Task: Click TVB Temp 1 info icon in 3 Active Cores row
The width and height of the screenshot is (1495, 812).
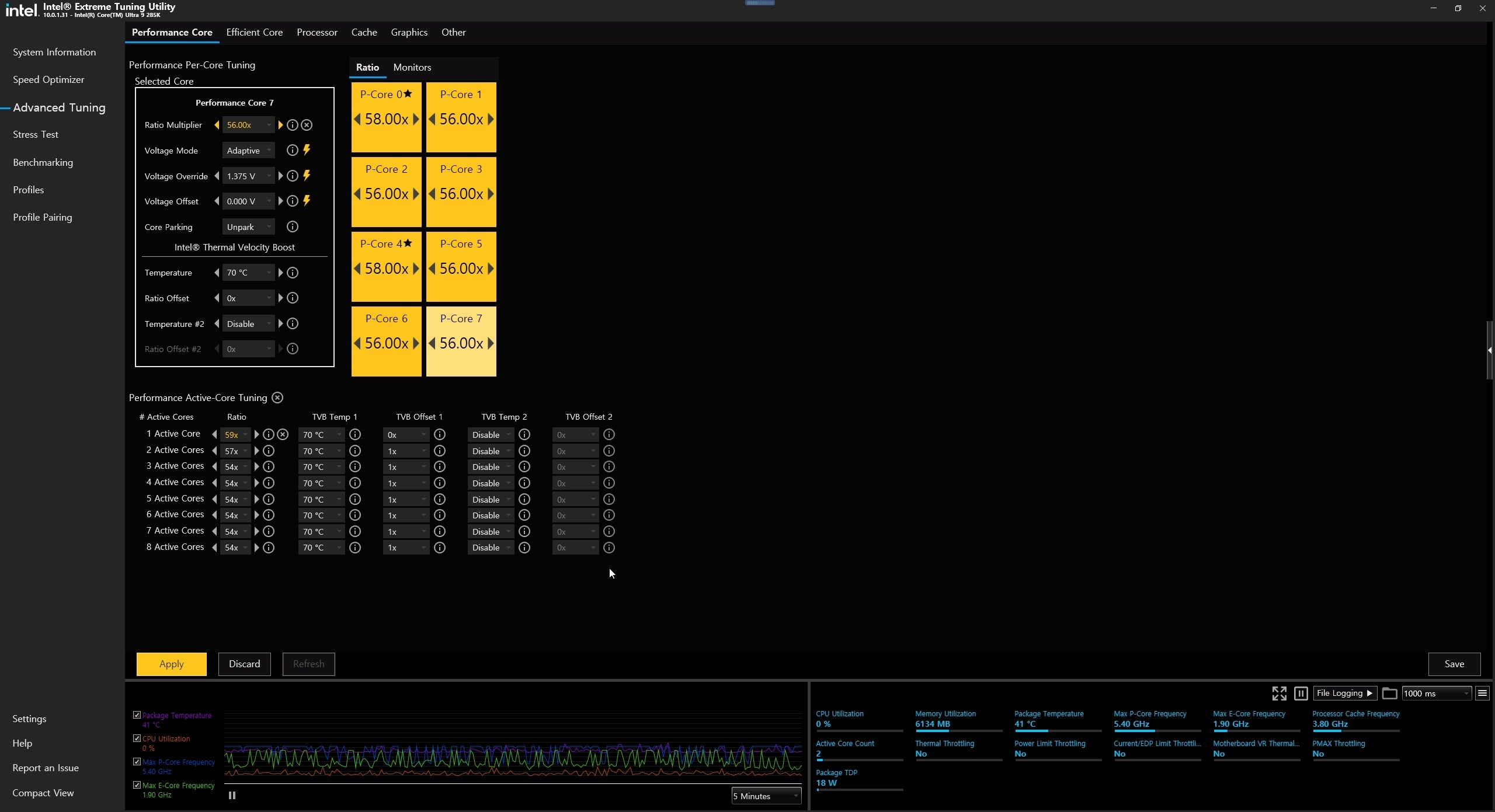Action: pyautogui.click(x=355, y=466)
